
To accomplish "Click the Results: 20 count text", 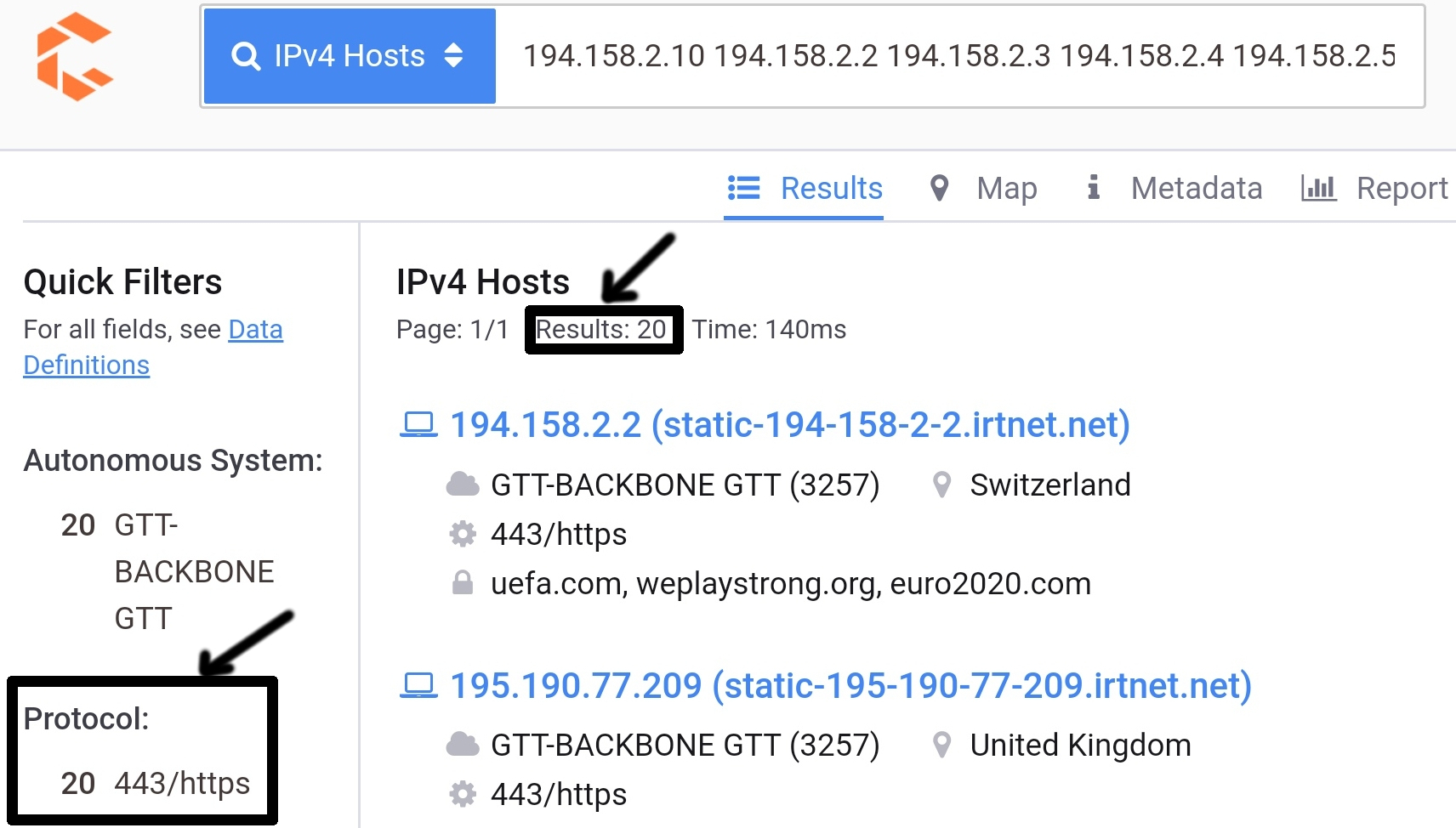I will tap(600, 329).
